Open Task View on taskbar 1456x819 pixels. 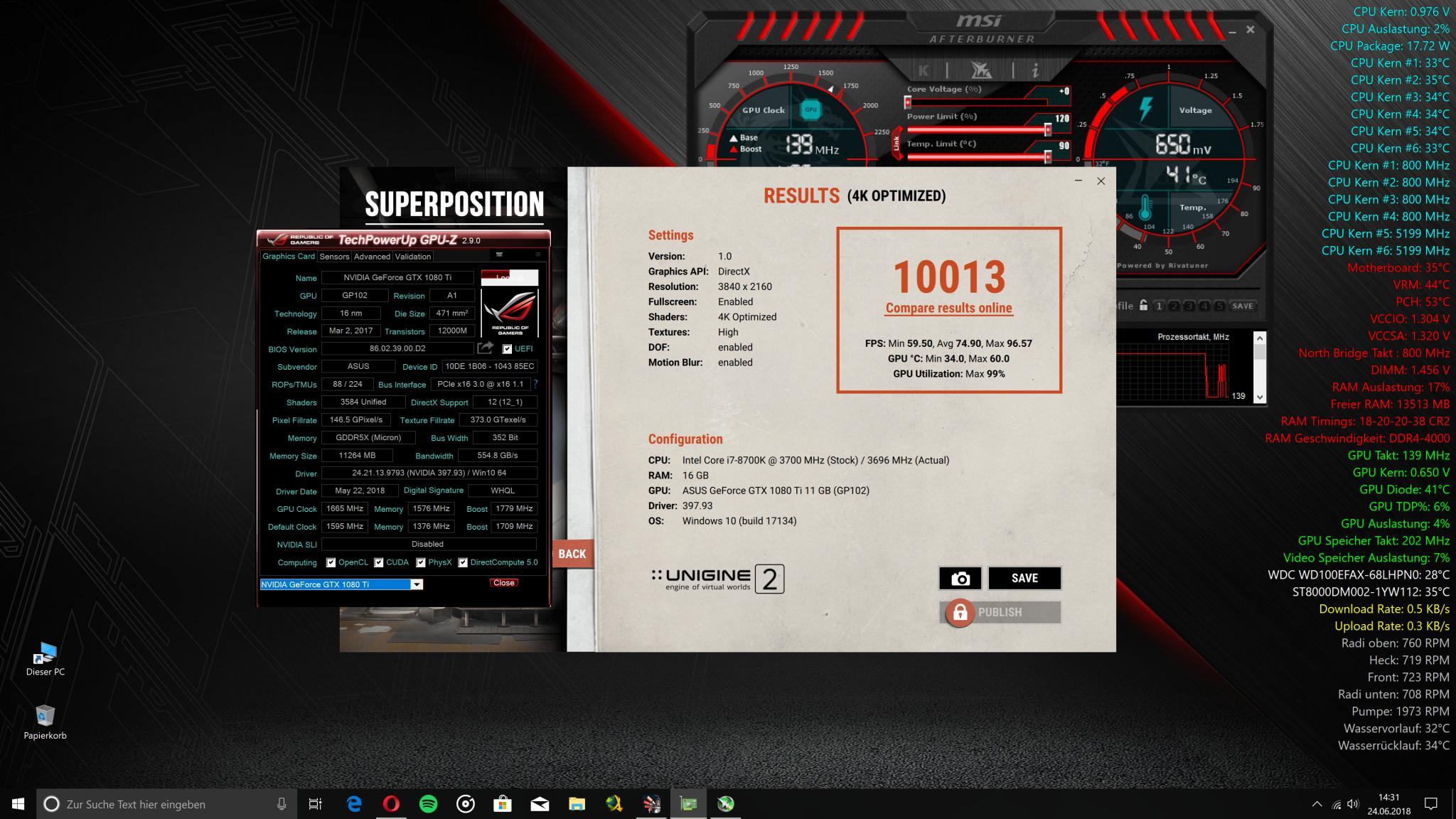point(316,804)
